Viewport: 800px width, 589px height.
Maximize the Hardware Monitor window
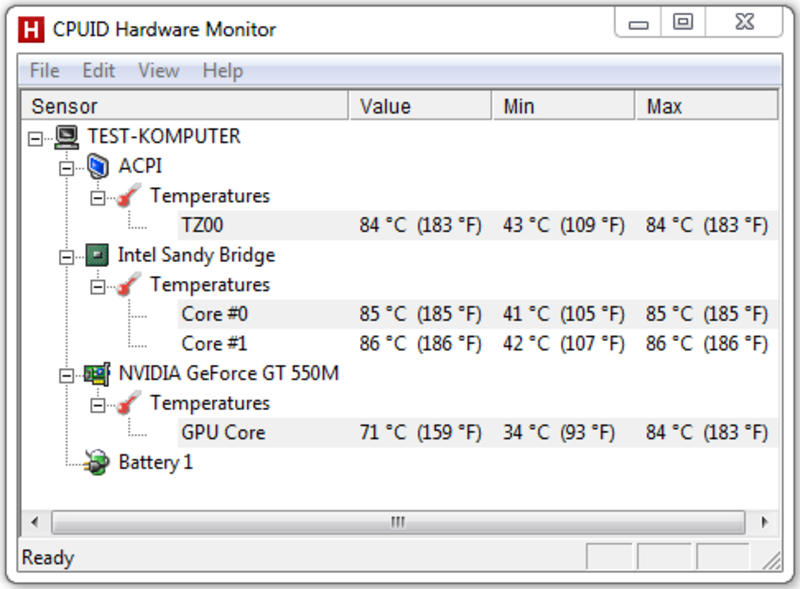[x=683, y=22]
